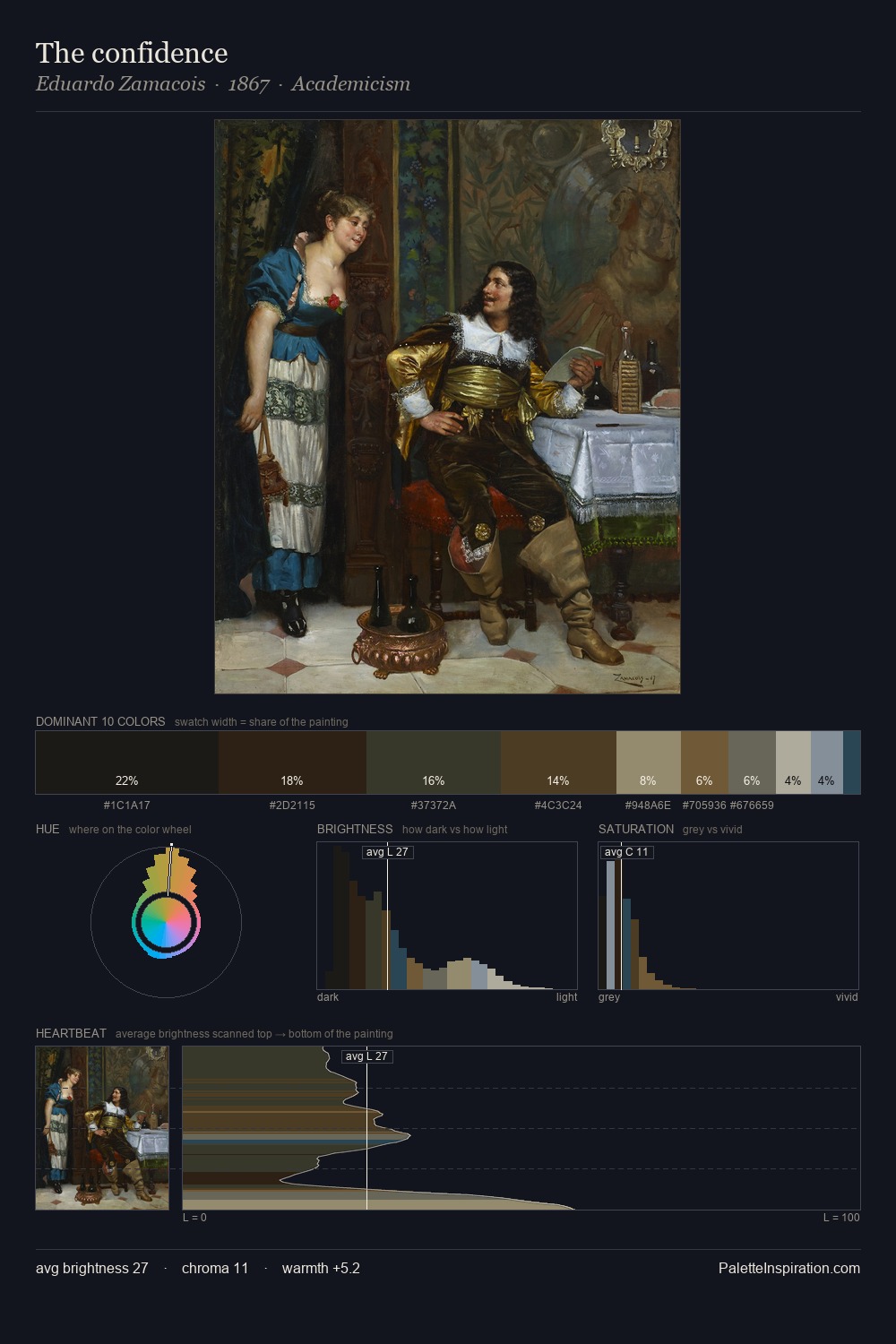Click the heartbeat brightness curve chart

(x=521, y=1128)
